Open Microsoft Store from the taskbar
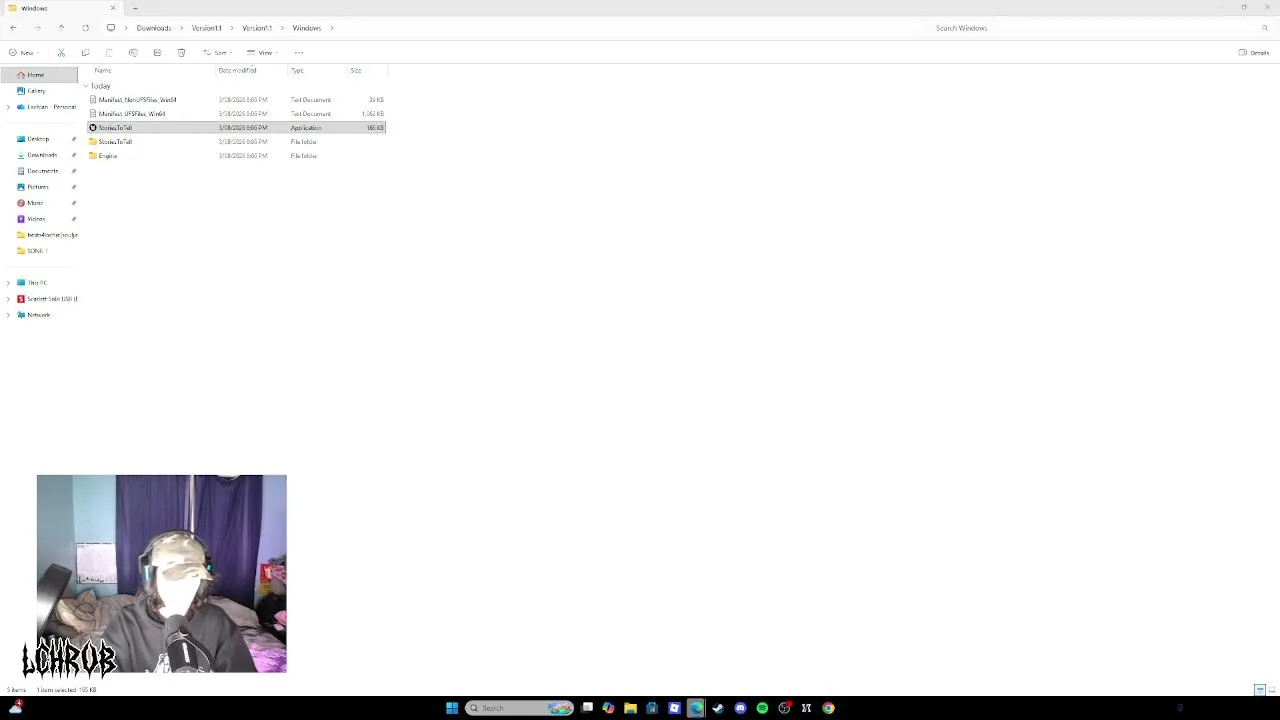Image resolution: width=1280 pixels, height=720 pixels. point(652,708)
